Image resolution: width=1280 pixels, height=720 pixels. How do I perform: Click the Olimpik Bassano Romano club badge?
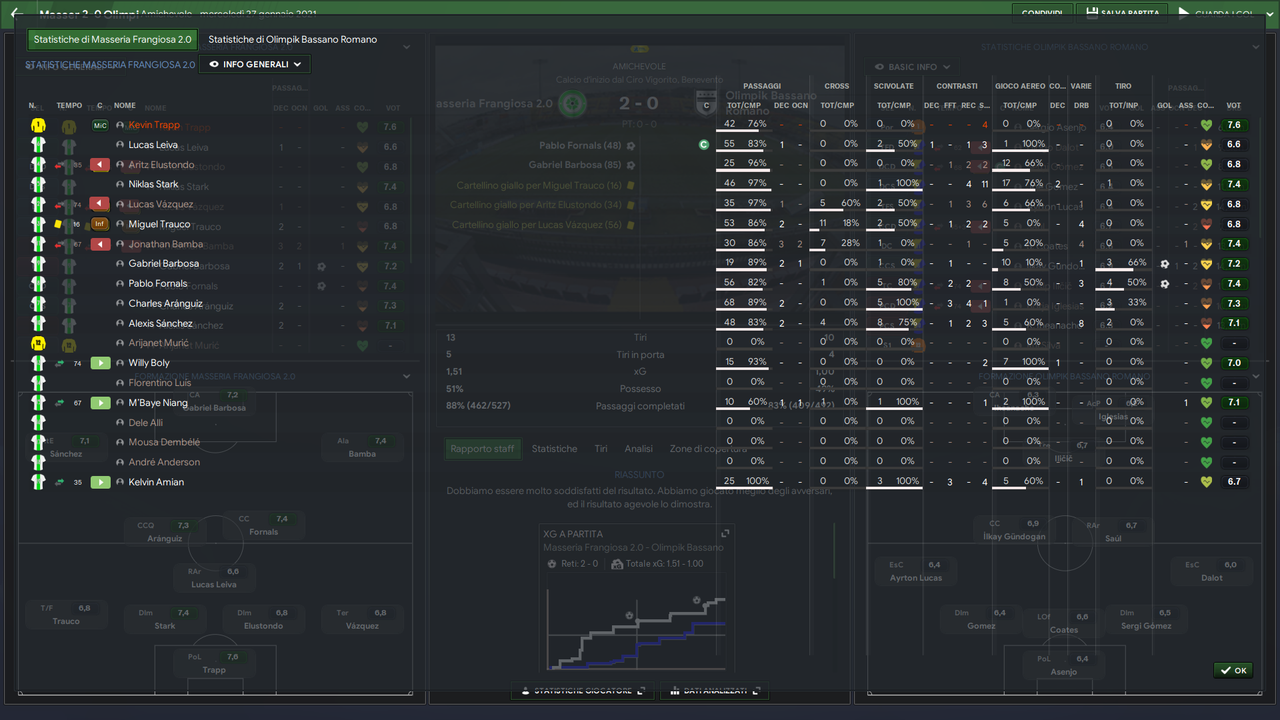click(x=706, y=103)
